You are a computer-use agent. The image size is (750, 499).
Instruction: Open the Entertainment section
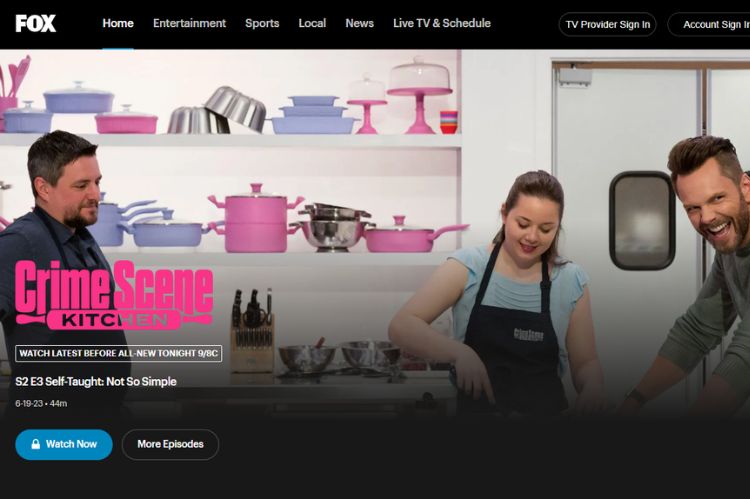189,23
